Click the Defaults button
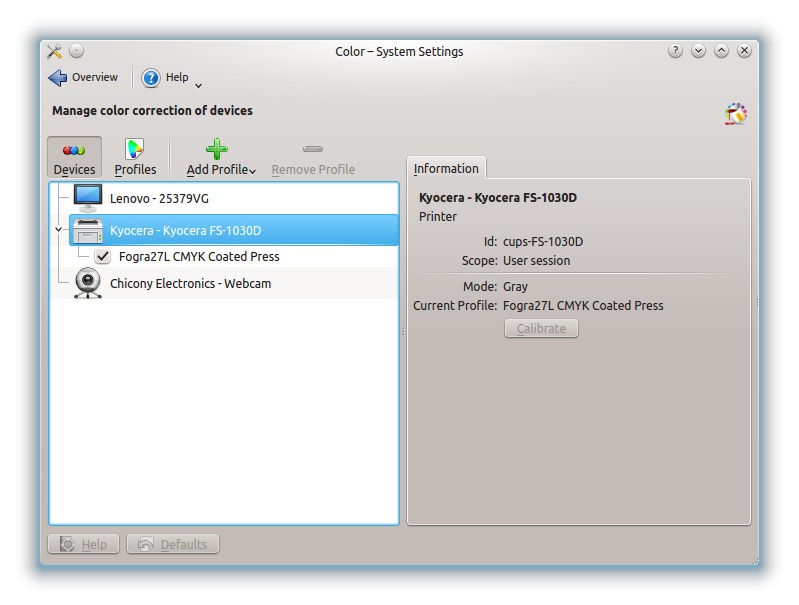This screenshot has width=799, height=605. click(x=173, y=544)
